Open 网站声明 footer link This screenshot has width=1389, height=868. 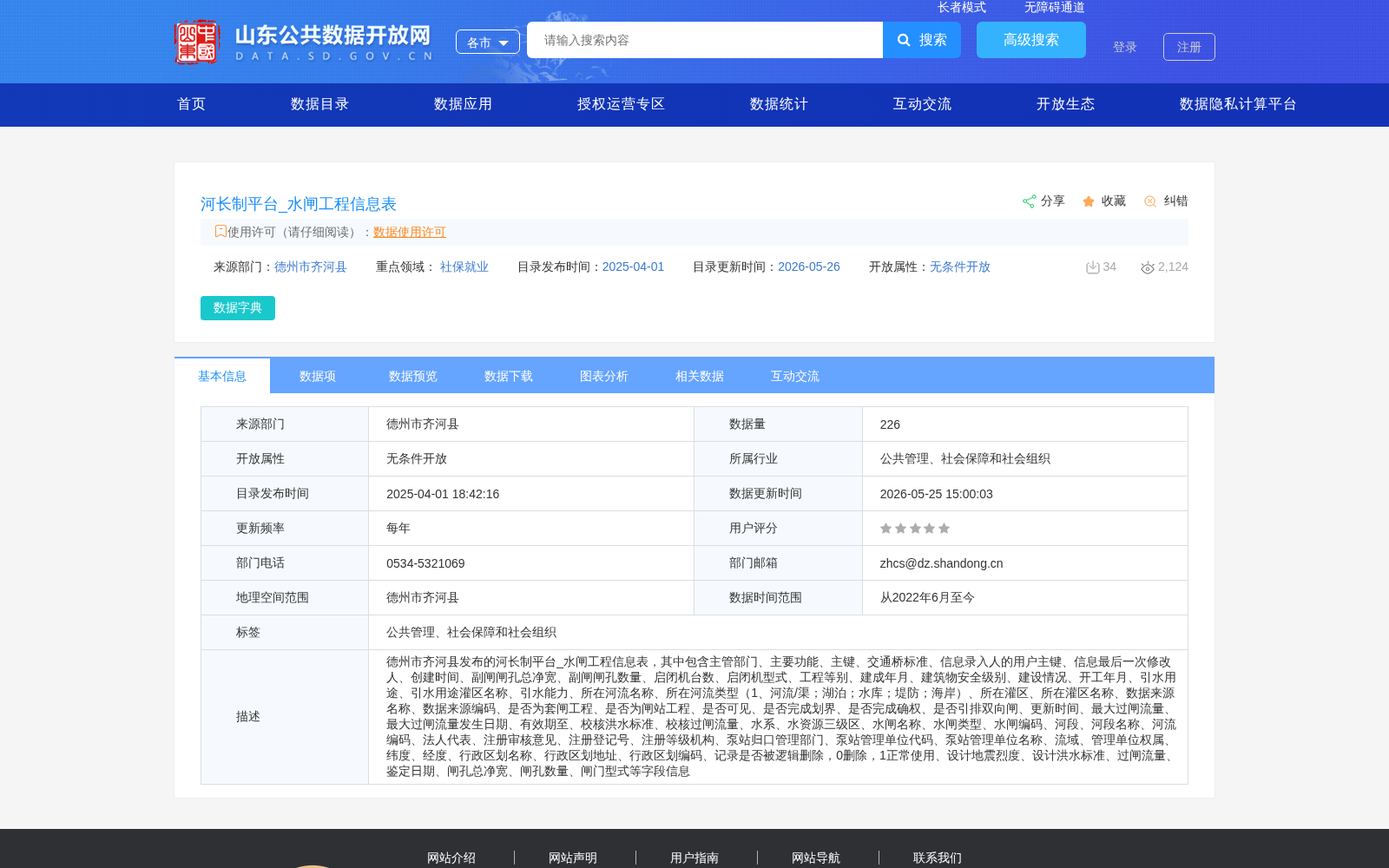573,858
